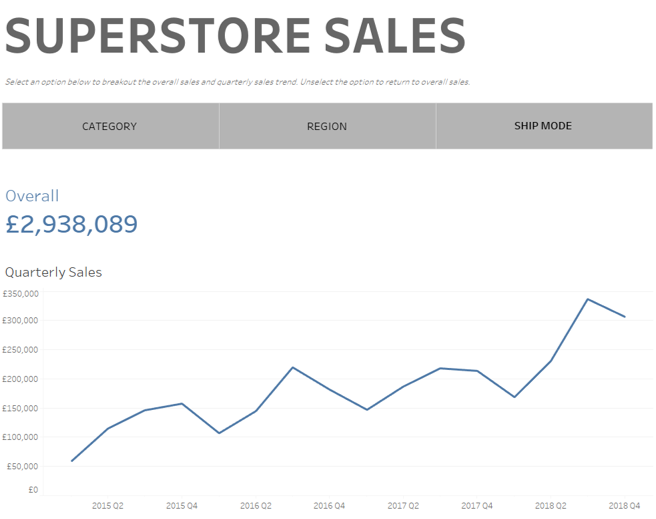This screenshot has height=519, width=656.
Task: Click the 2016 Q2 axis label
Action: 256,506
